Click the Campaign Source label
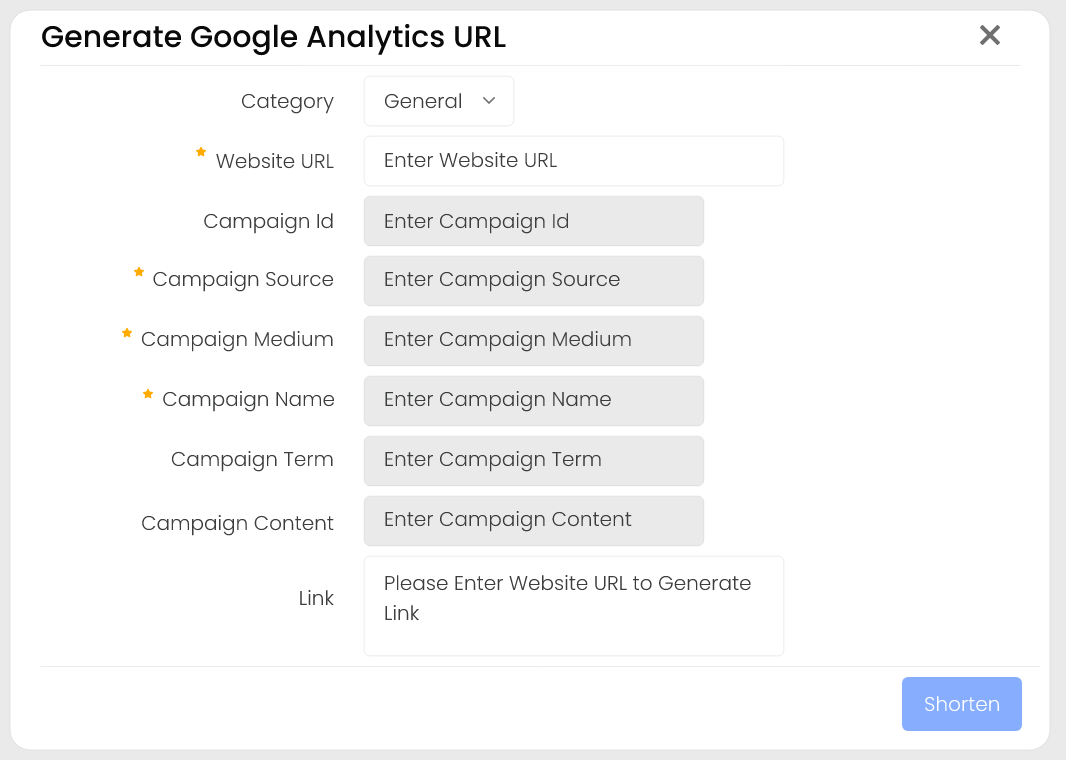This screenshot has height=760, width=1066. 243,280
